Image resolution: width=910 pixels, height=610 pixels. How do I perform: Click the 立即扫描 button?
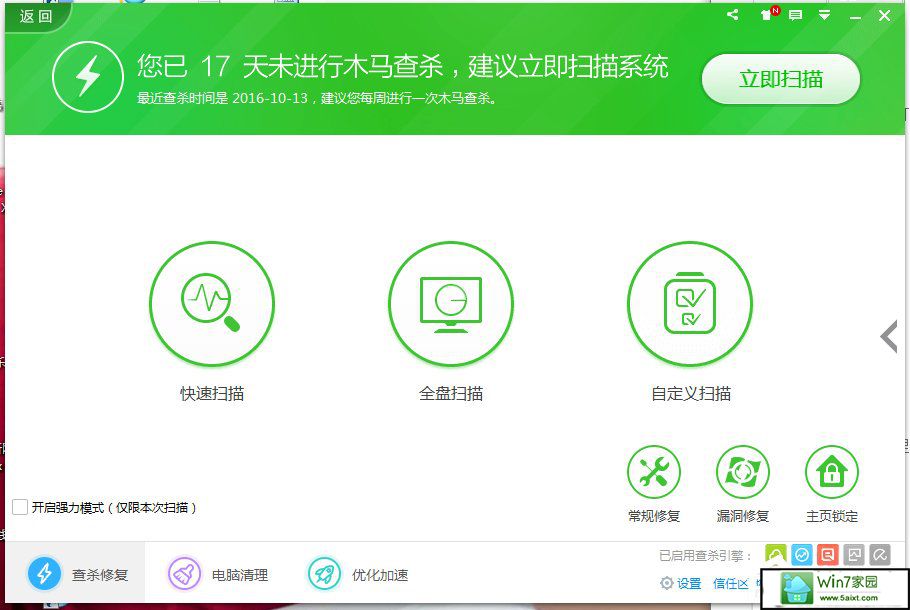coord(781,79)
